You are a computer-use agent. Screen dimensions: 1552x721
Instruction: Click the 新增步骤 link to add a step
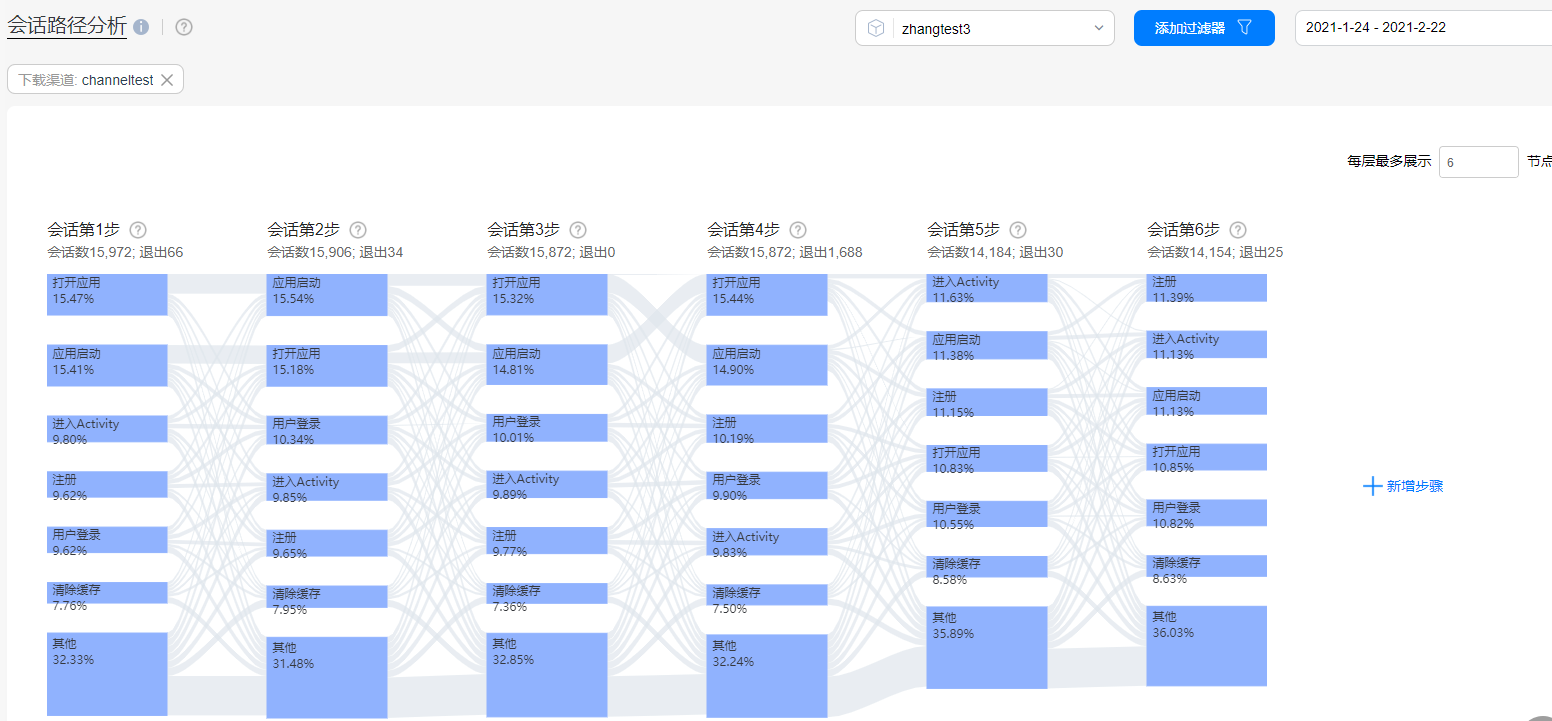tap(1412, 485)
